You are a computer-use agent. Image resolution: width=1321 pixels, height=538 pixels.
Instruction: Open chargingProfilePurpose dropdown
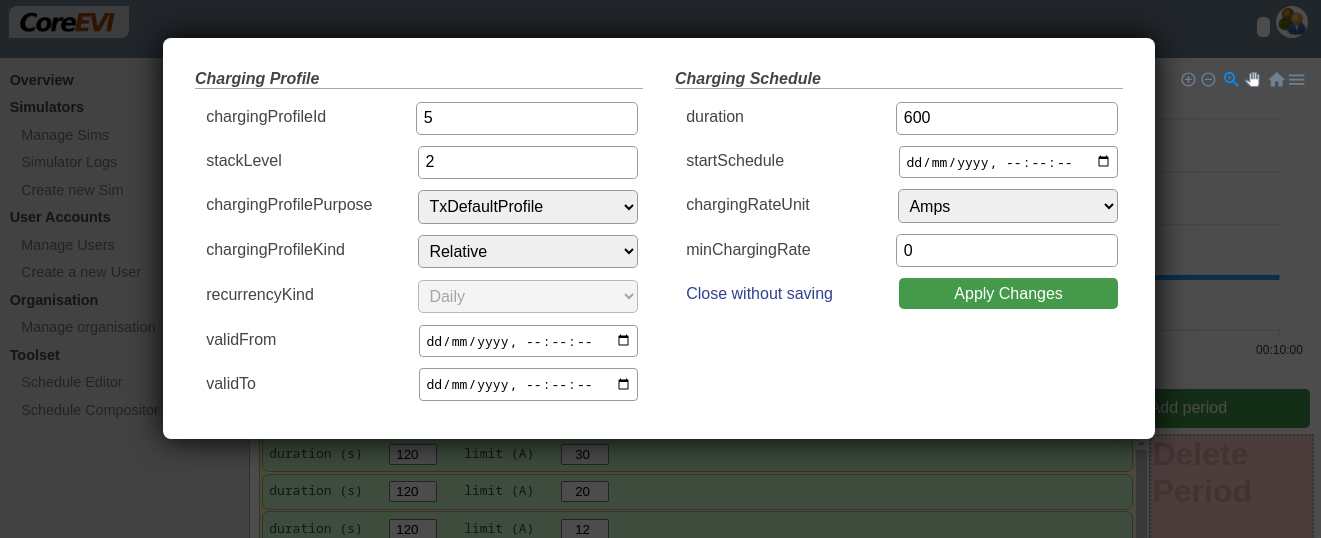(x=527, y=207)
